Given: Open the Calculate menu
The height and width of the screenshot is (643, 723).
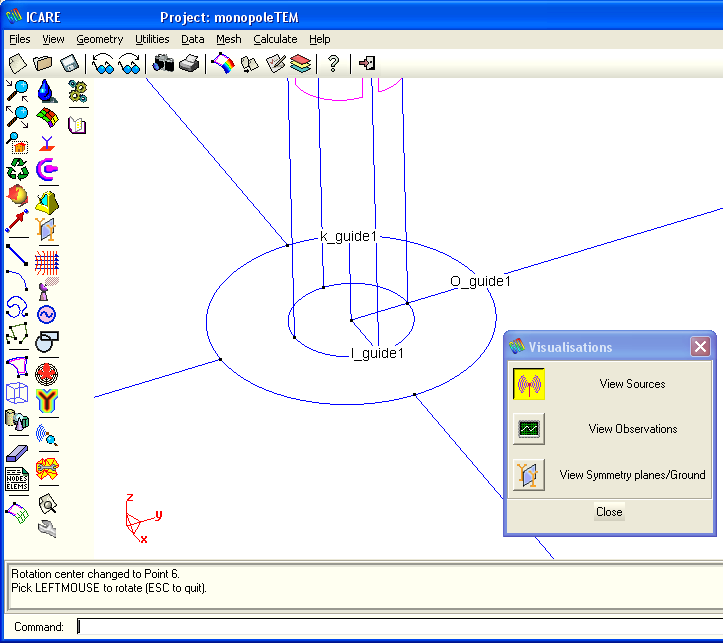Looking at the screenshot, I should 275,39.
